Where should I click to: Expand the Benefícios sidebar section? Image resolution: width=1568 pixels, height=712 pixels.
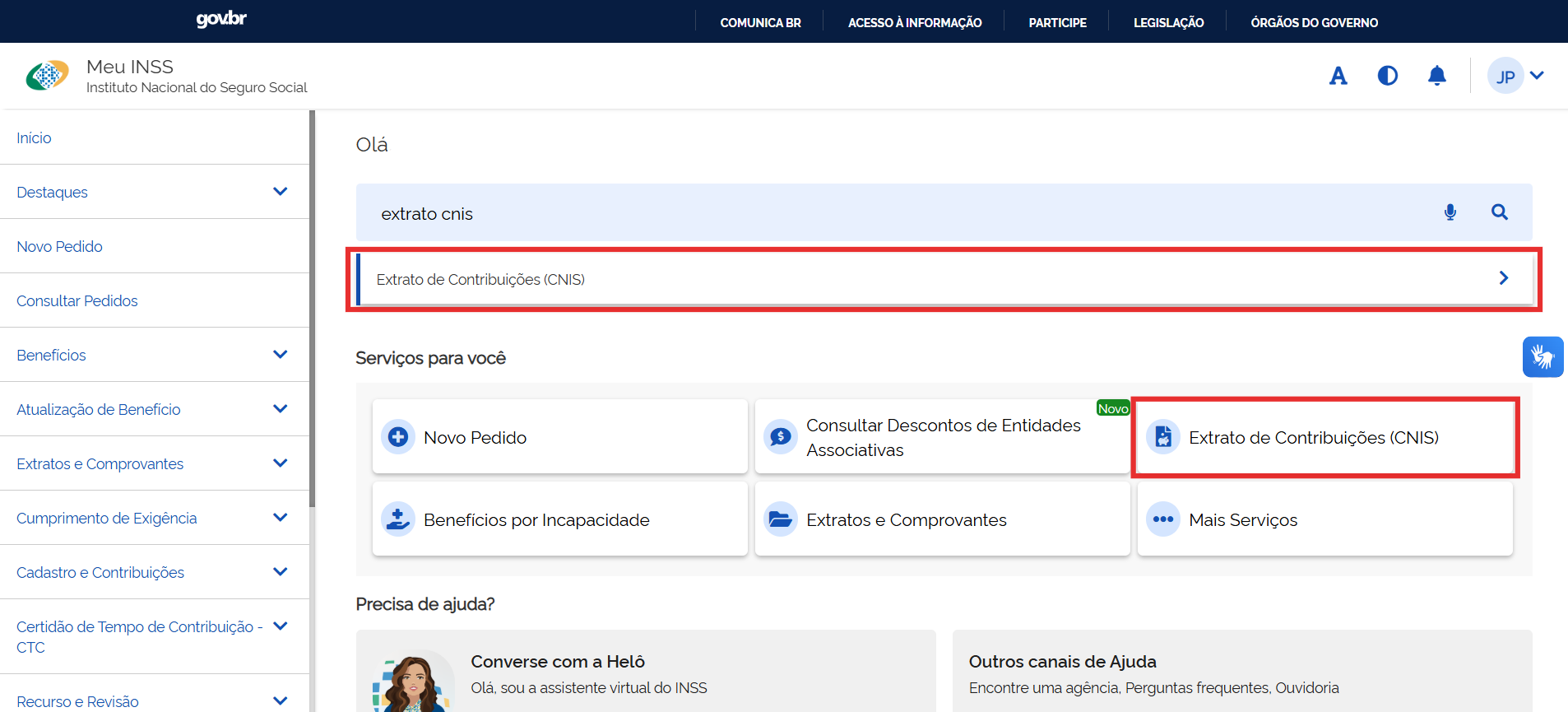[x=280, y=354]
